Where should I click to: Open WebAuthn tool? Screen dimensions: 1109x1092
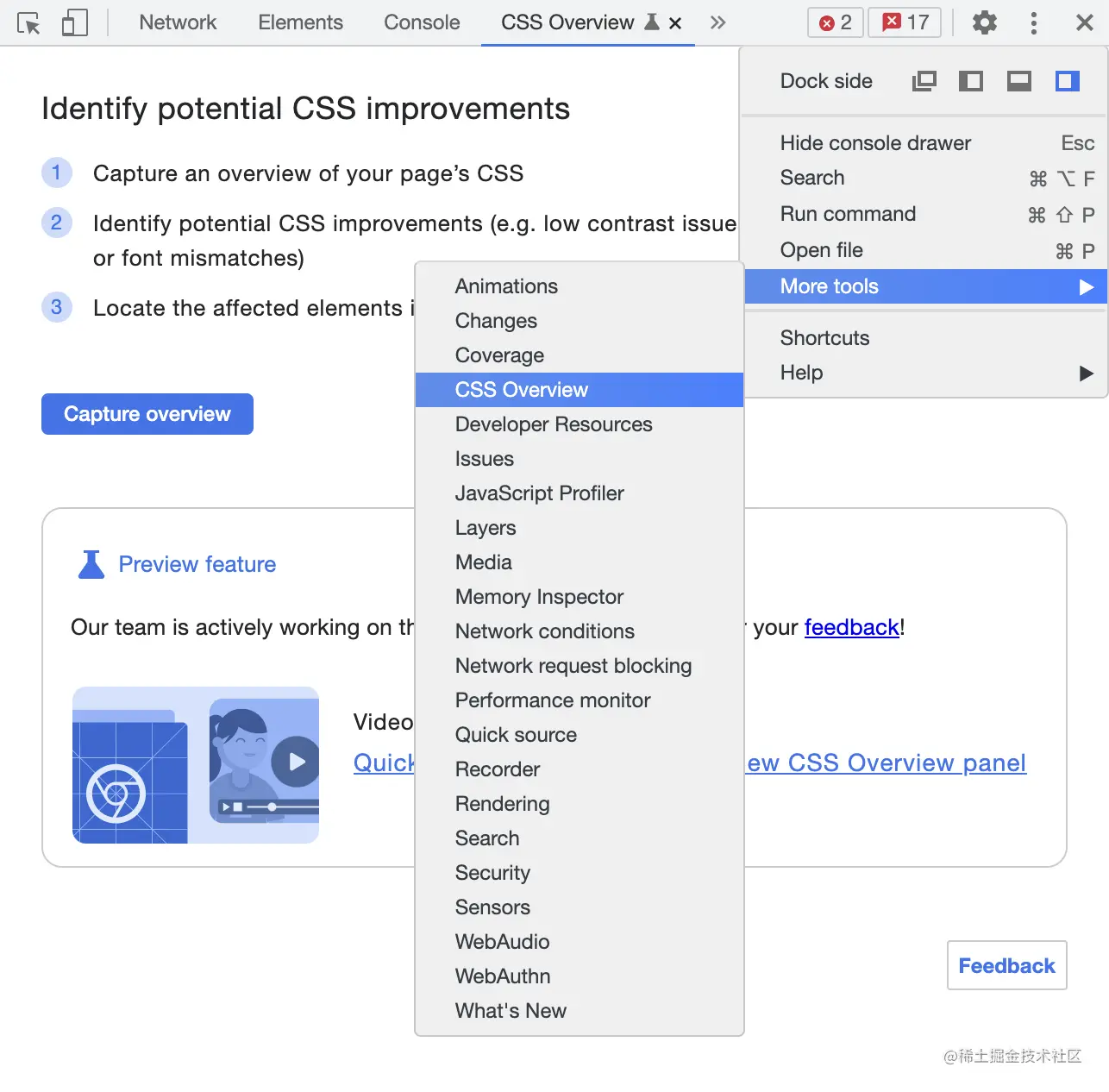pyautogui.click(x=579, y=976)
